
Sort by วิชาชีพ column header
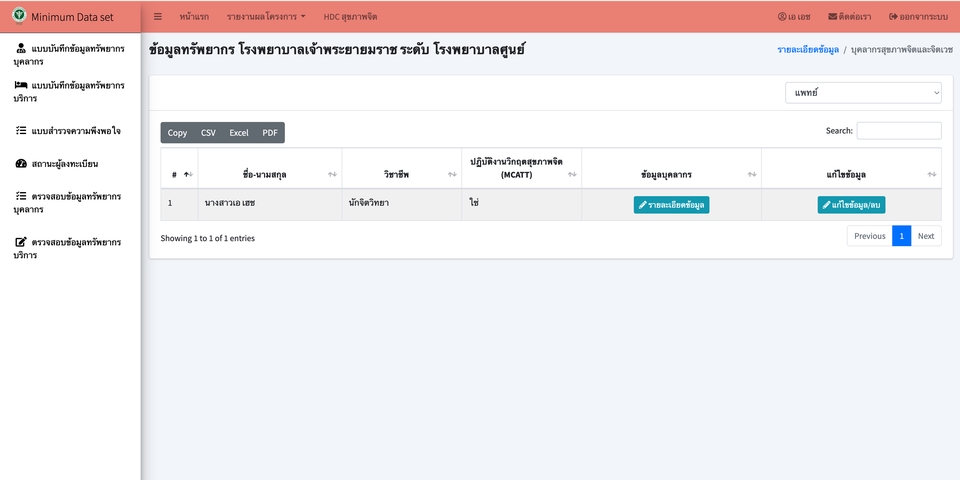pos(402,168)
